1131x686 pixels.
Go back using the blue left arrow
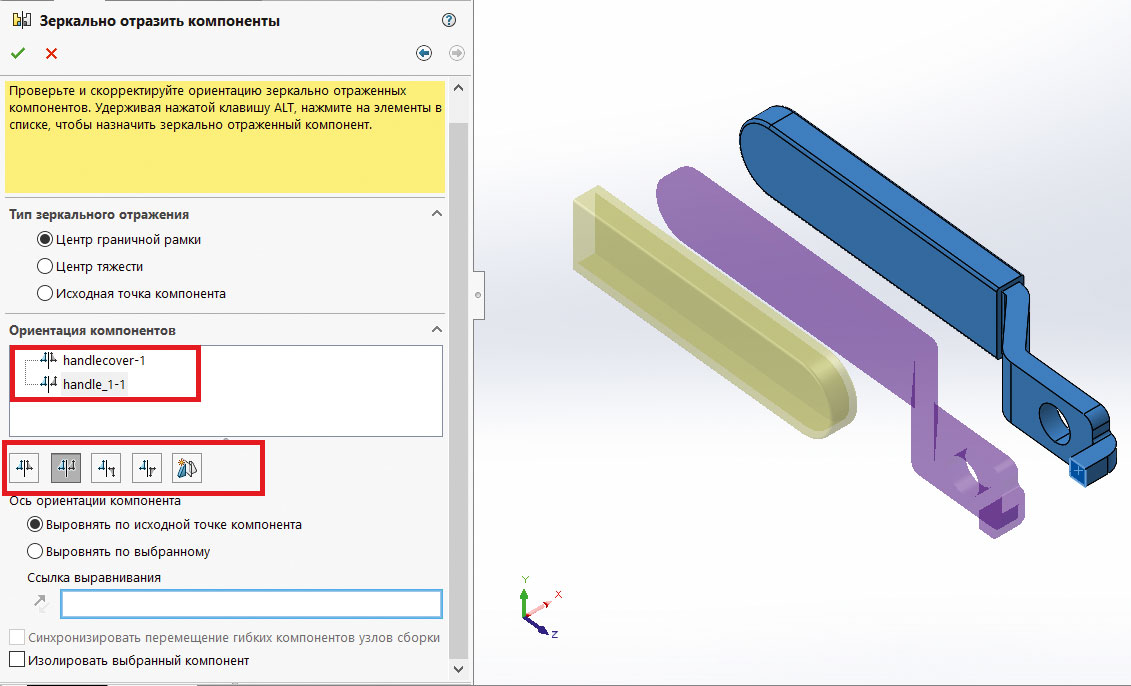click(x=424, y=53)
